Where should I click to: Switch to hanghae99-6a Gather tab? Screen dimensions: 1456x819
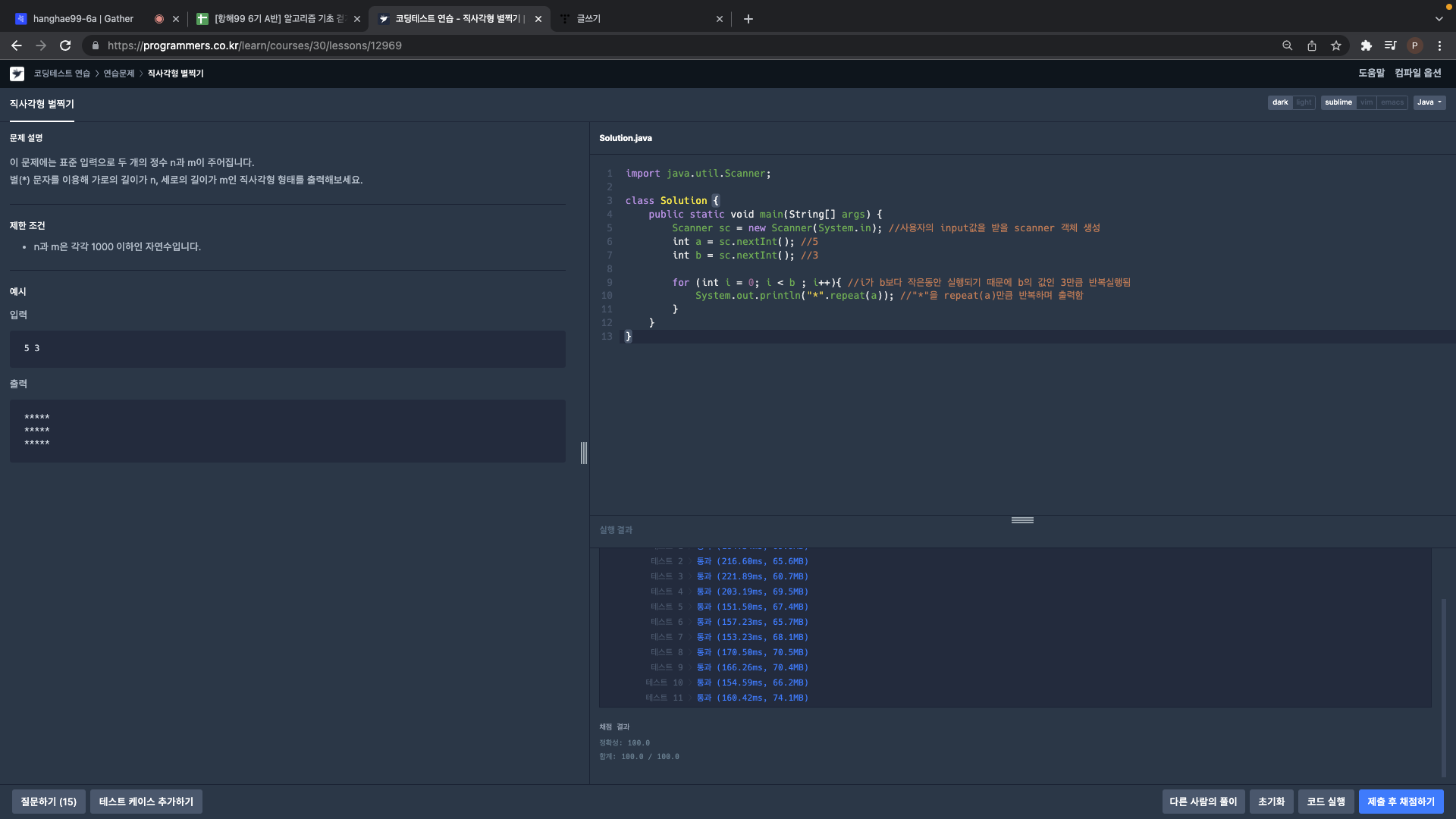point(83,19)
